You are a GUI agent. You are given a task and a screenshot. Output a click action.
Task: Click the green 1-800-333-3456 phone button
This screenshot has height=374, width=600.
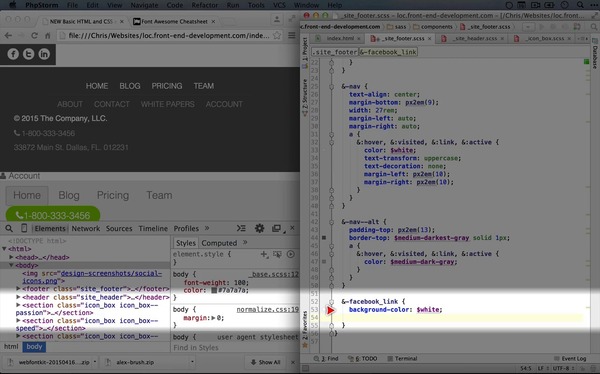pos(53,215)
